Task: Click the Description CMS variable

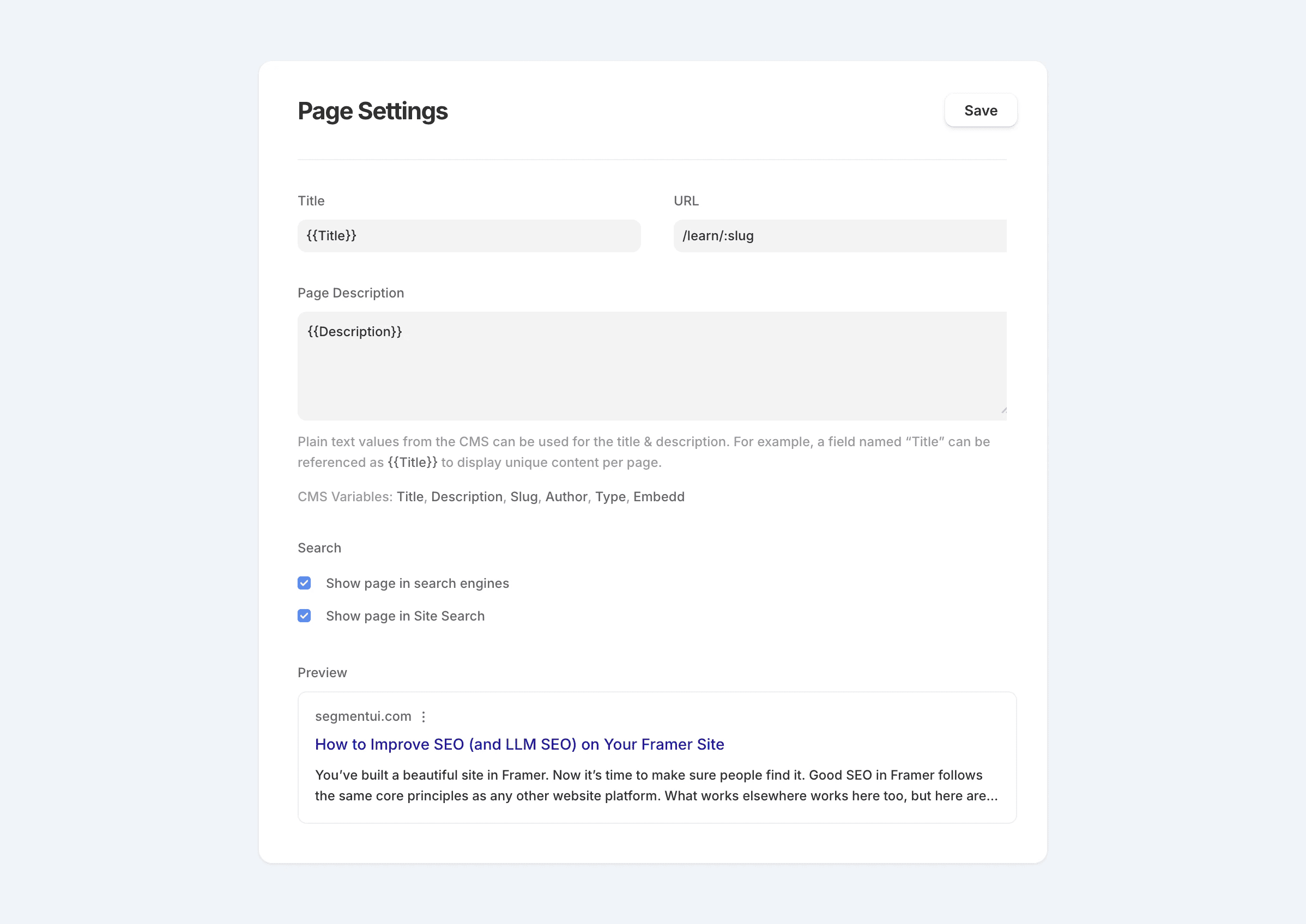Action: coord(466,497)
